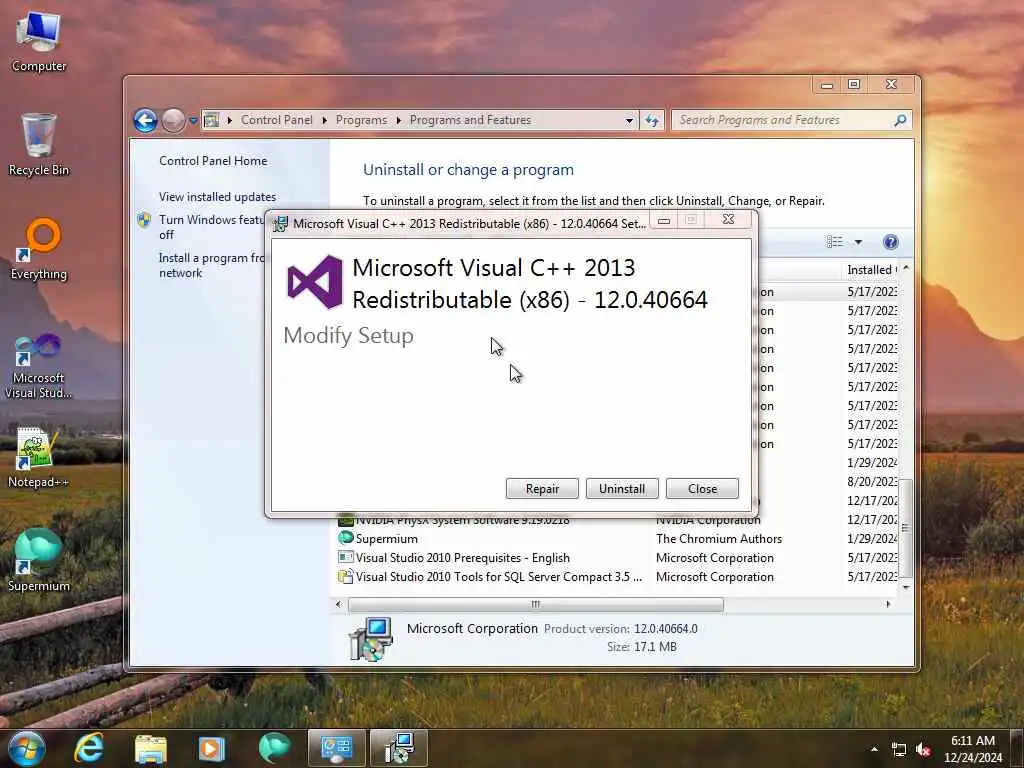Open the view options dropdown arrow
This screenshot has height=768, width=1024.
point(858,242)
